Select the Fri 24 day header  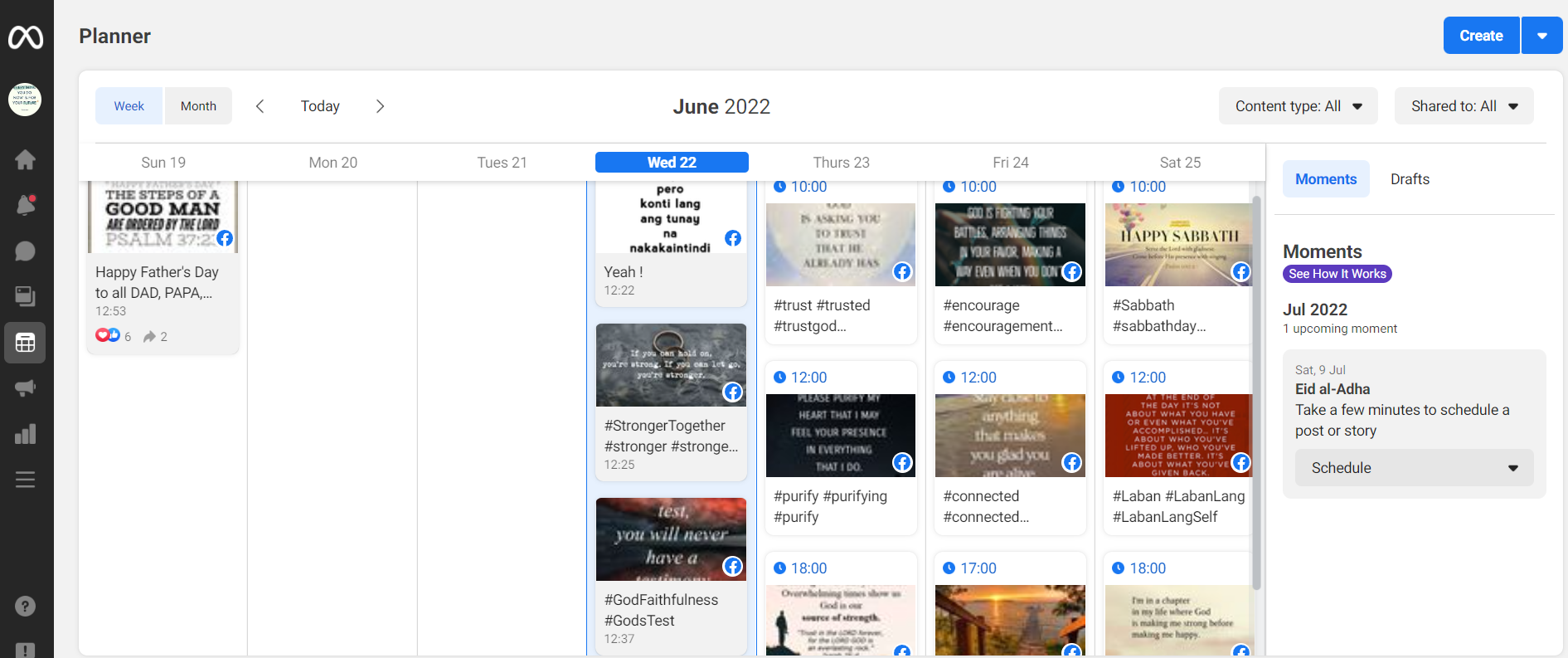pyautogui.click(x=1011, y=163)
